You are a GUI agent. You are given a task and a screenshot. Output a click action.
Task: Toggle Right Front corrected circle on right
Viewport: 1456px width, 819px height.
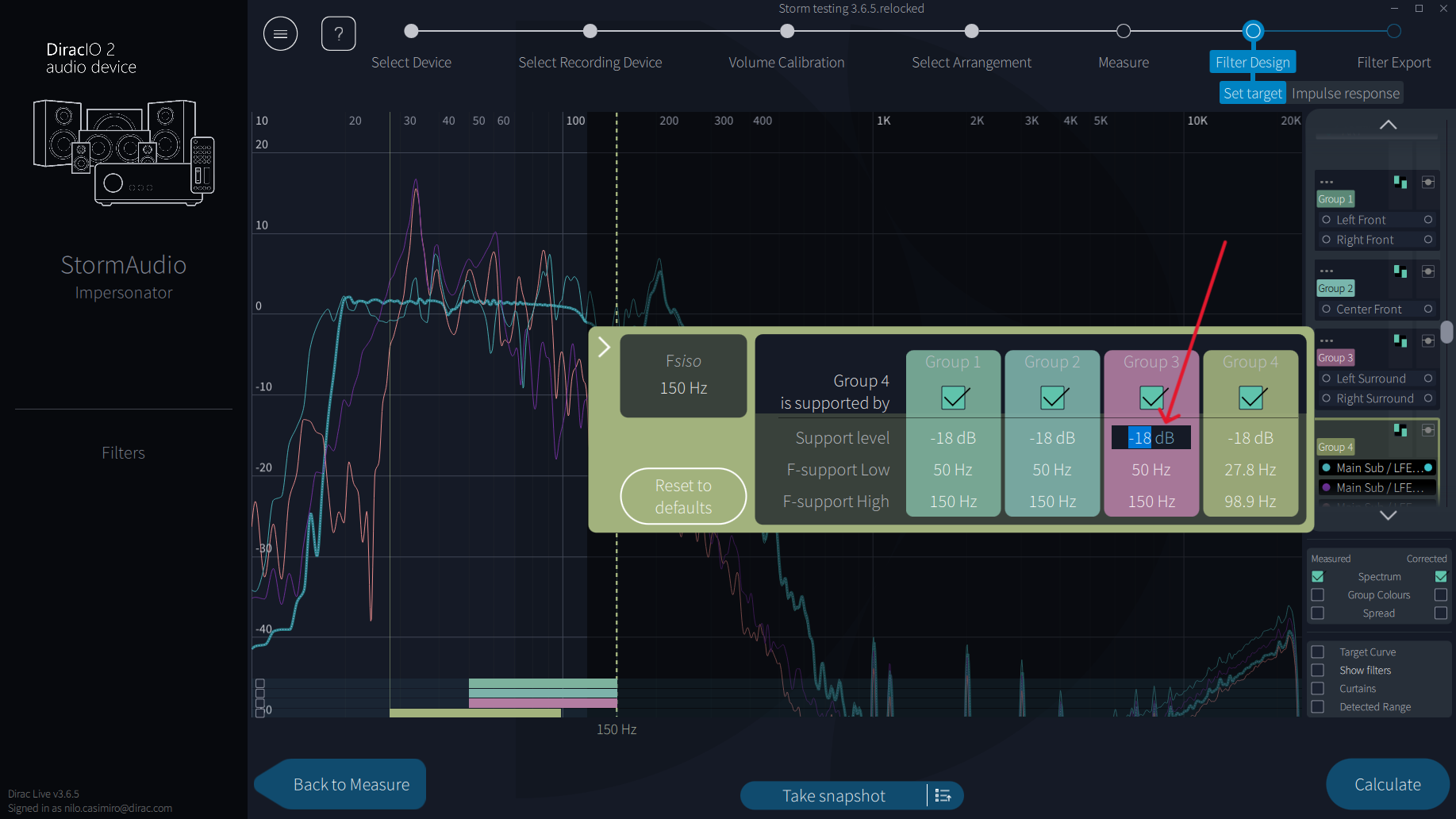[x=1428, y=240]
